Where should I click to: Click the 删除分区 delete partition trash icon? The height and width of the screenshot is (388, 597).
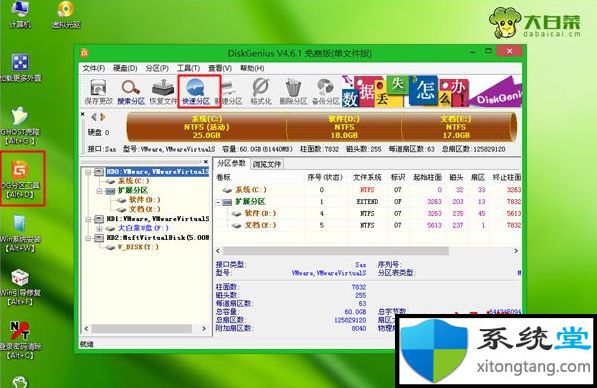pyautogui.click(x=293, y=91)
